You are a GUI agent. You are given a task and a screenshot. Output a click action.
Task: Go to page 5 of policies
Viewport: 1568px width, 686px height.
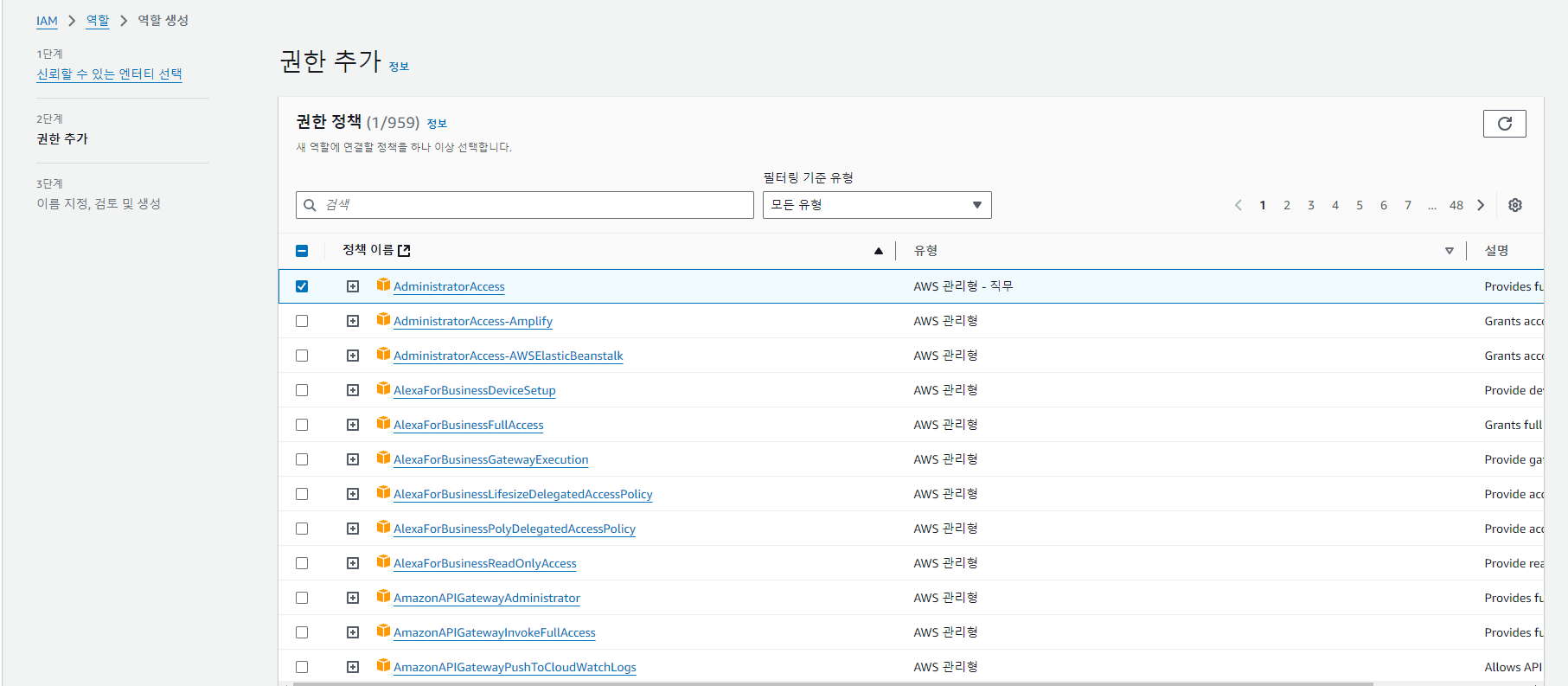[1360, 205]
